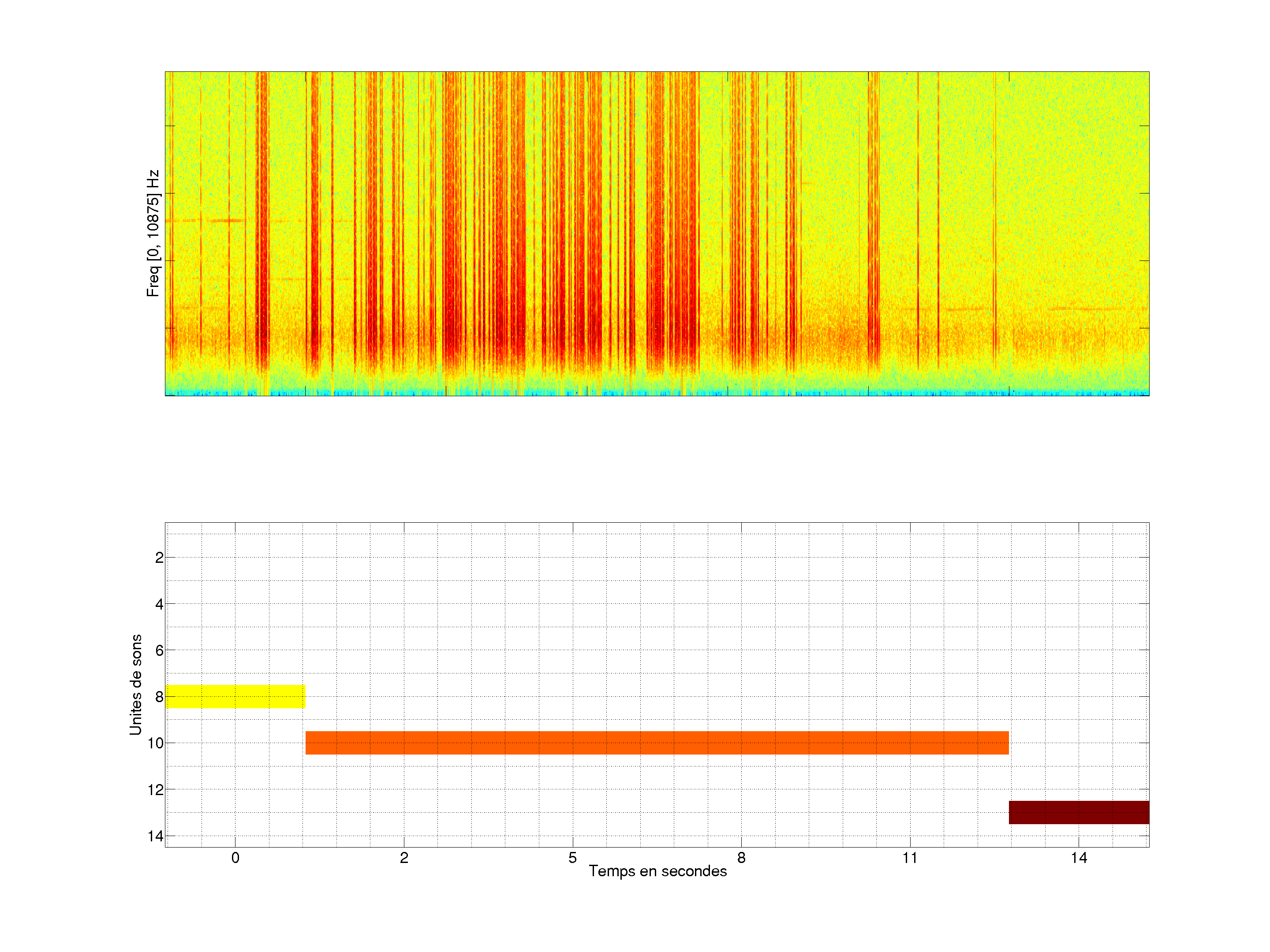
Task: Click y-axis tick label 4
Action: click(159, 604)
